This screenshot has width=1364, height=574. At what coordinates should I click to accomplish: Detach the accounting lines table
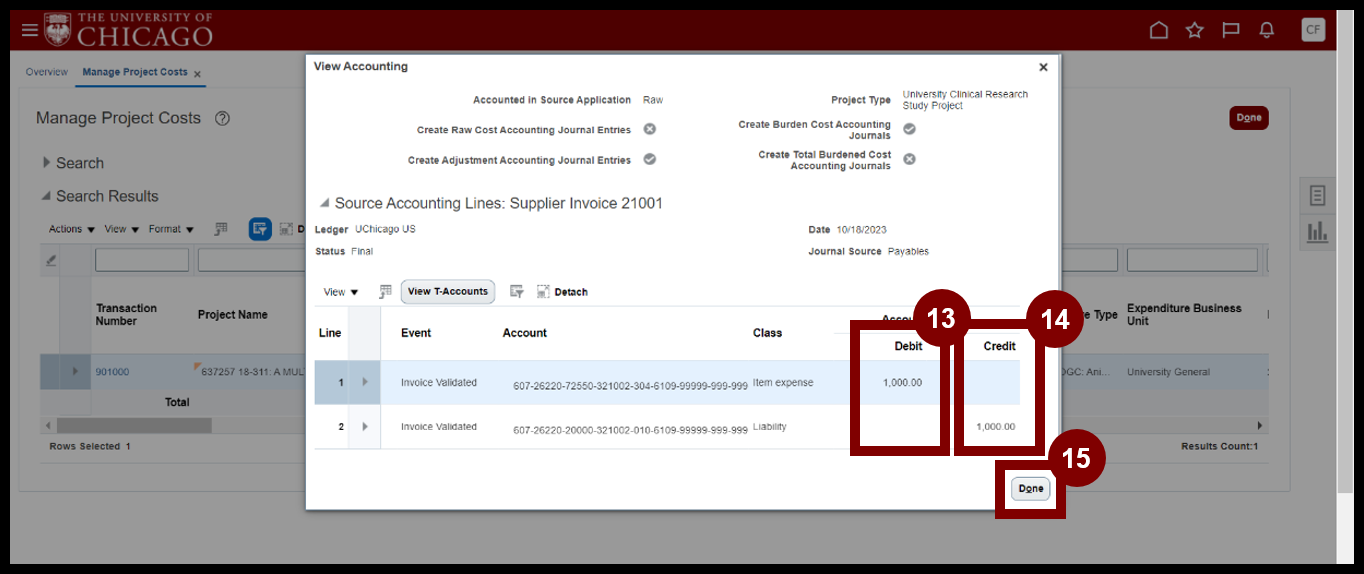pyautogui.click(x=562, y=292)
